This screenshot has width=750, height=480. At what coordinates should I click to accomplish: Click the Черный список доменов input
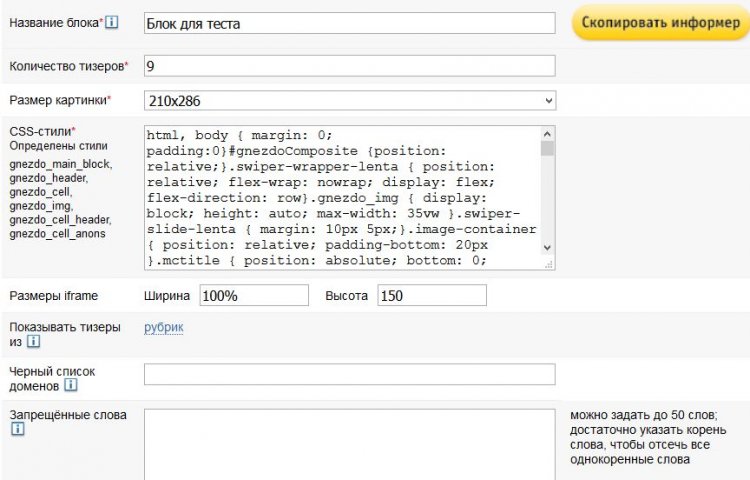point(350,374)
